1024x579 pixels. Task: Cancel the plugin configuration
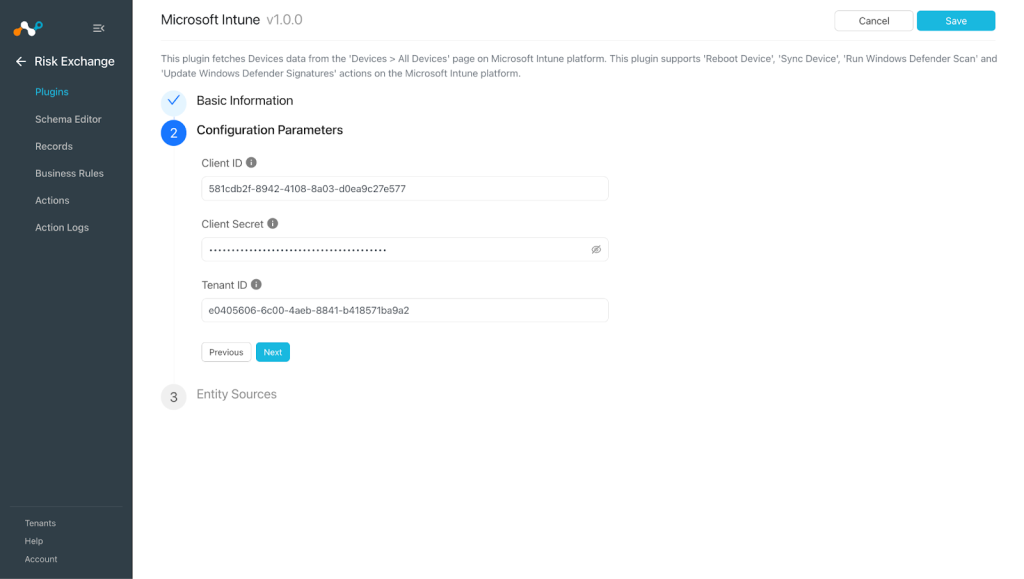tap(874, 21)
